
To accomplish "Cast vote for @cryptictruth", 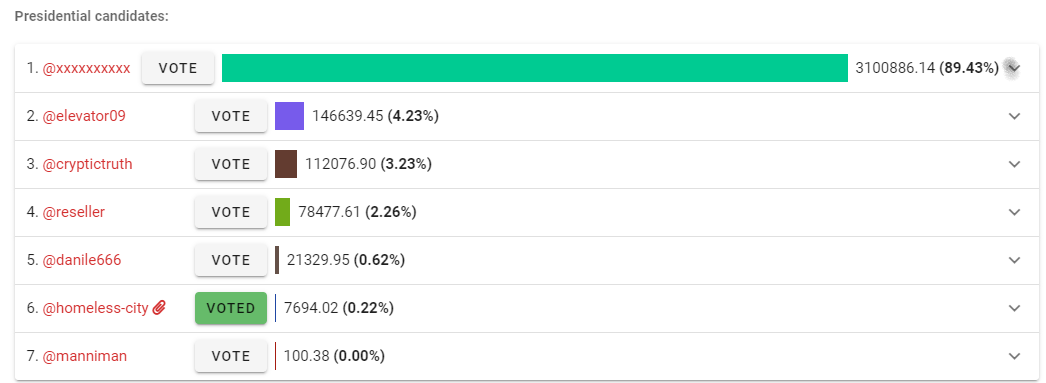I will coord(231,164).
